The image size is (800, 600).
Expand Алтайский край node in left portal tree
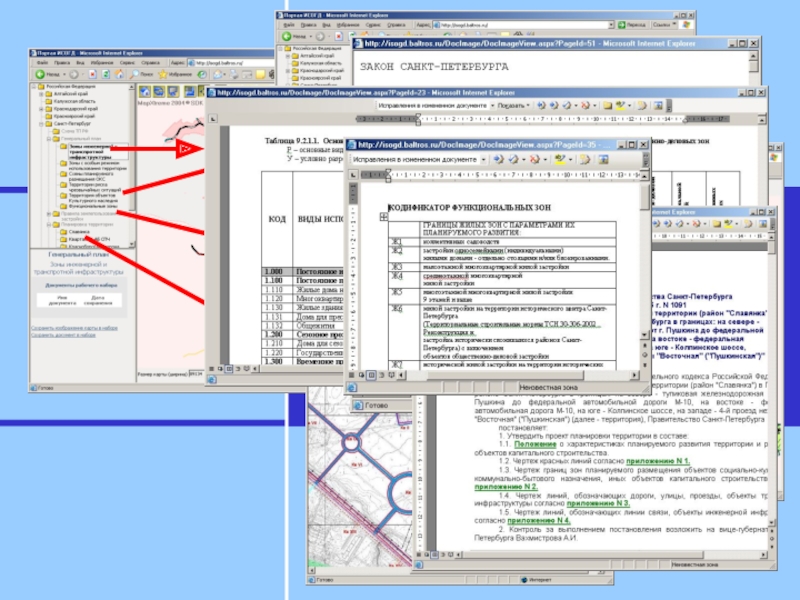(x=41, y=94)
